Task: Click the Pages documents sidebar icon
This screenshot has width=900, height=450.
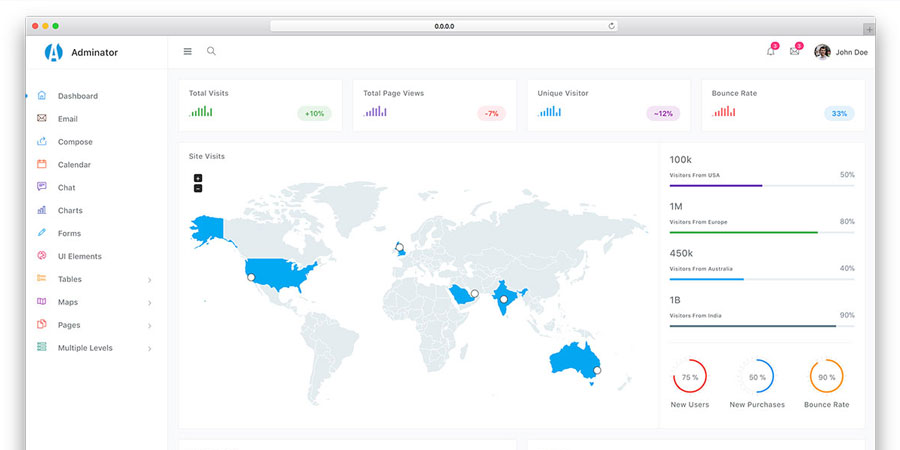Action: pyautogui.click(x=41, y=324)
